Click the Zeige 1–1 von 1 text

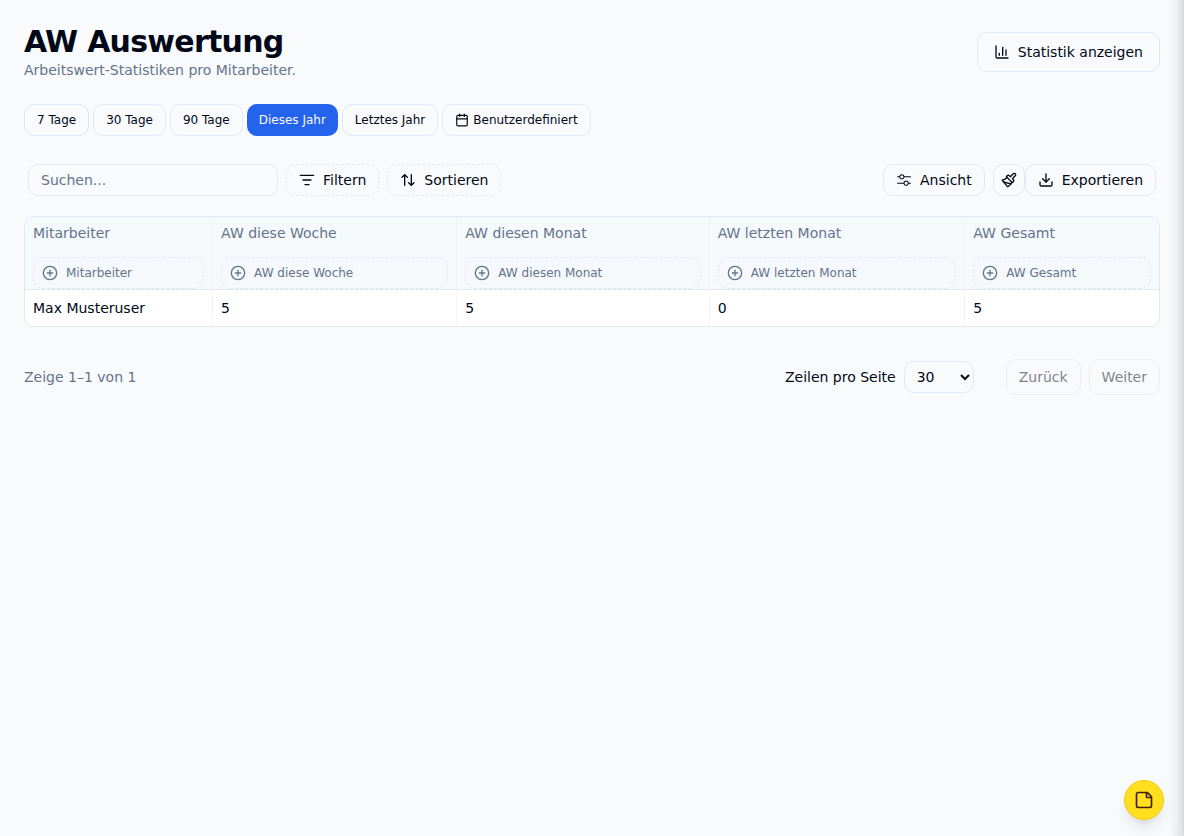(x=80, y=377)
